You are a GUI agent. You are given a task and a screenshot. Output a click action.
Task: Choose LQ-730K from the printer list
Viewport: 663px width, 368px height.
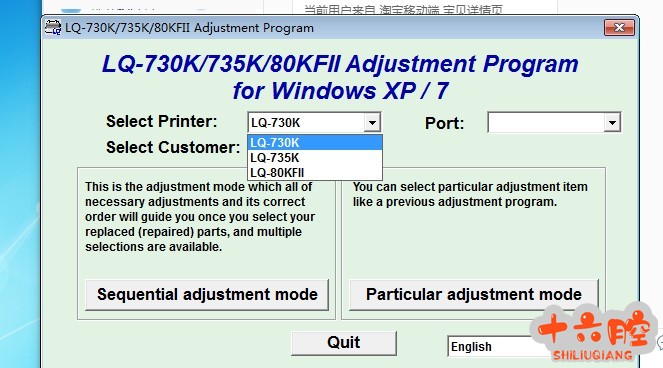point(315,143)
